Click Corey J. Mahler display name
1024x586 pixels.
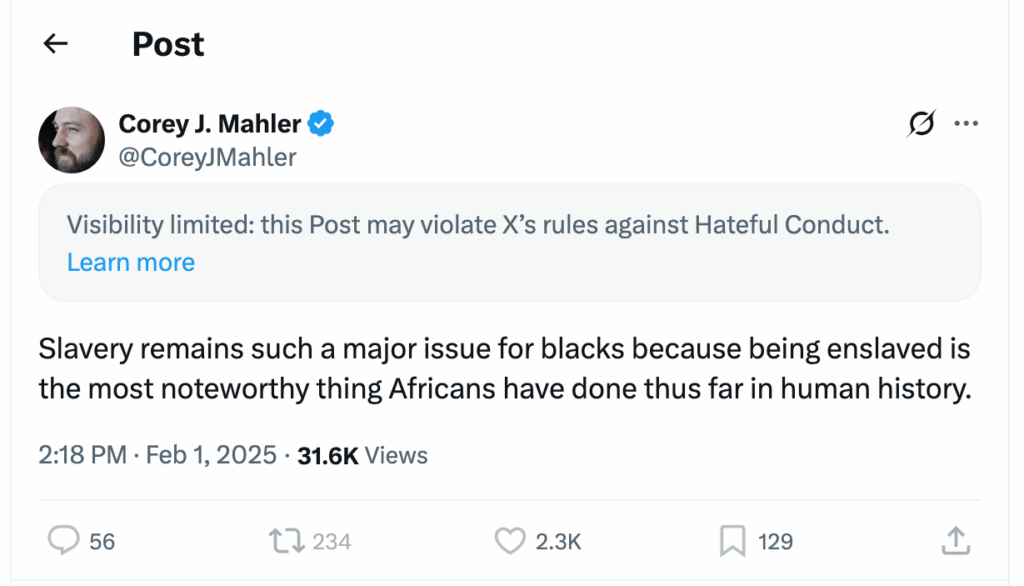tap(211, 123)
